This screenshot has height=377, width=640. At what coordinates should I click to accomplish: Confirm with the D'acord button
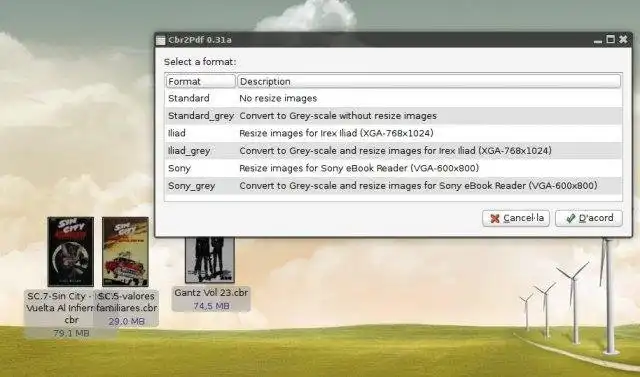589,218
